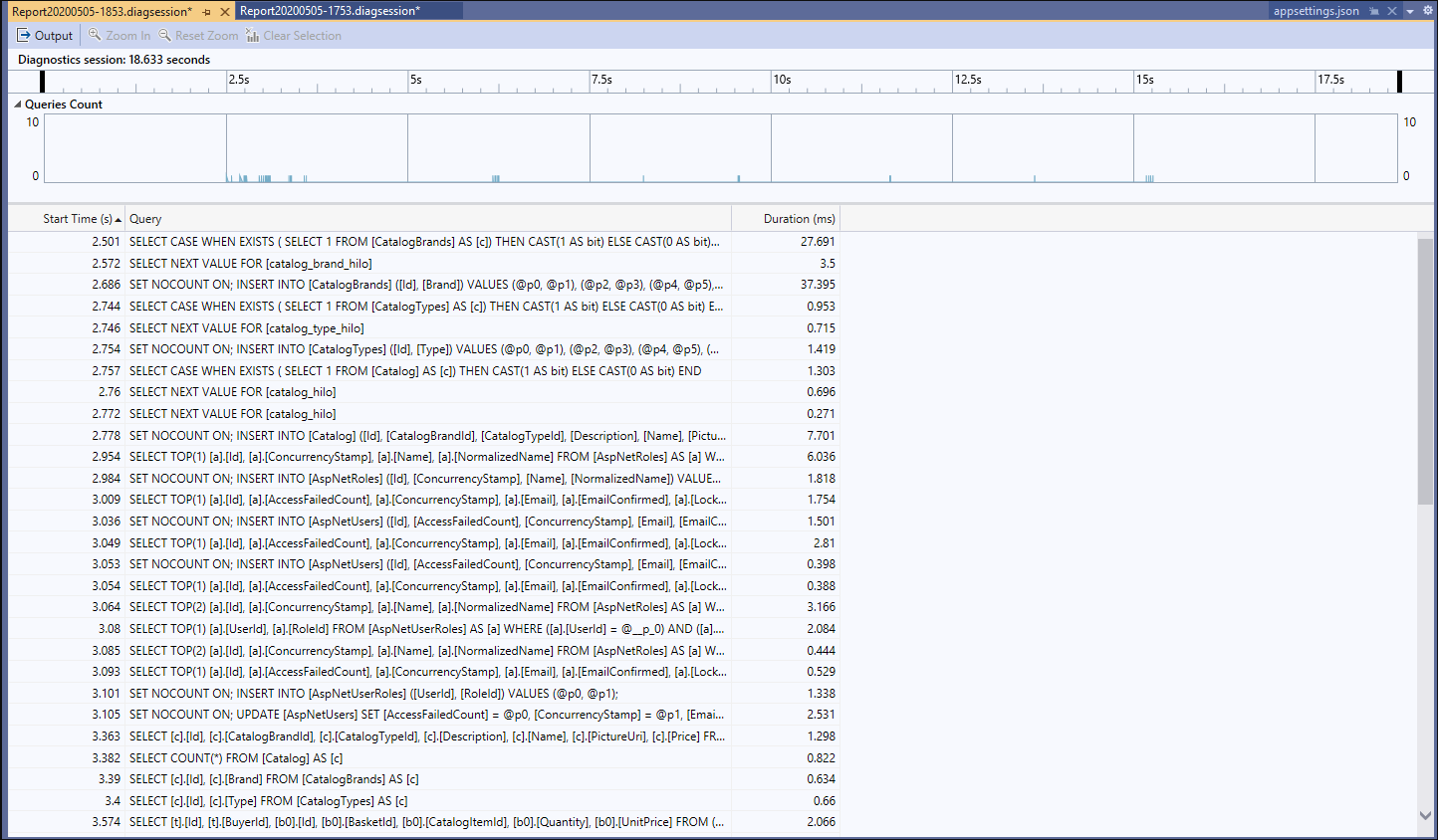The height and width of the screenshot is (840, 1438).
Task: Click the Duration (ms) column header
Action: click(x=797, y=218)
